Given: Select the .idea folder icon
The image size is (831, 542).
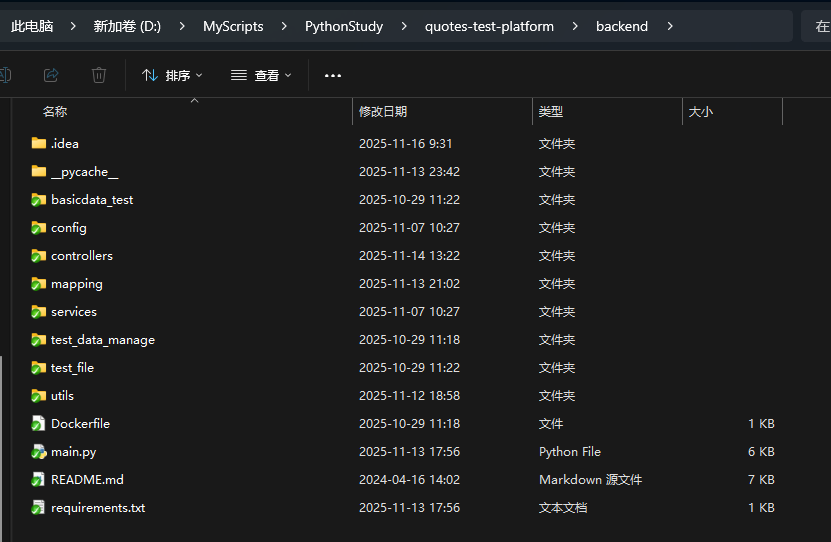Looking at the screenshot, I should coord(39,143).
